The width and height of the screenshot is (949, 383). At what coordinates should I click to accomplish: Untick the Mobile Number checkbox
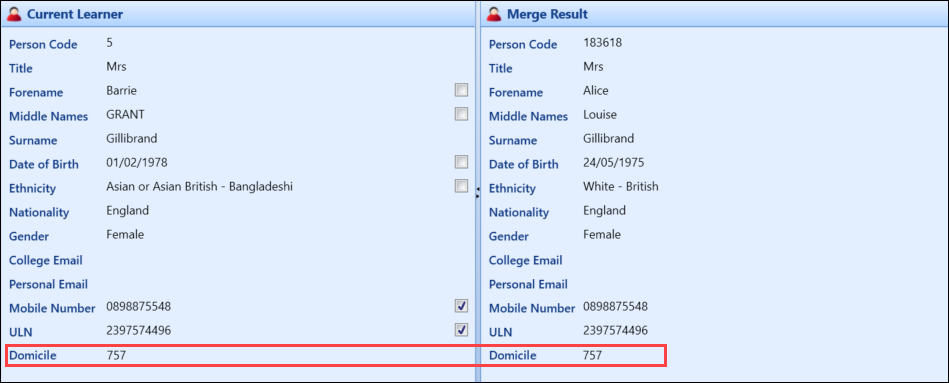[461, 306]
